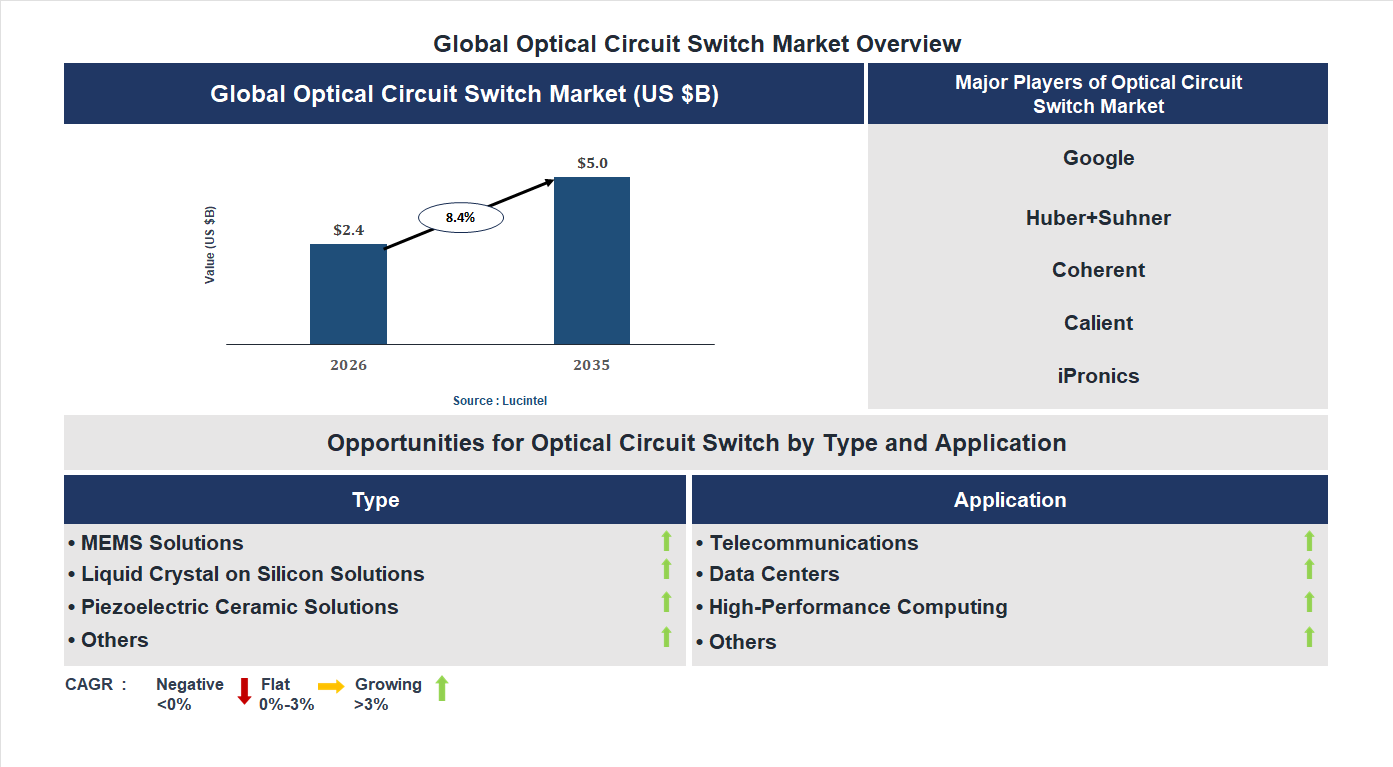Click the green arrow beside Piezoelectric Ceramic Solutions
Viewport: 1393px width, 767px height.
[667, 603]
